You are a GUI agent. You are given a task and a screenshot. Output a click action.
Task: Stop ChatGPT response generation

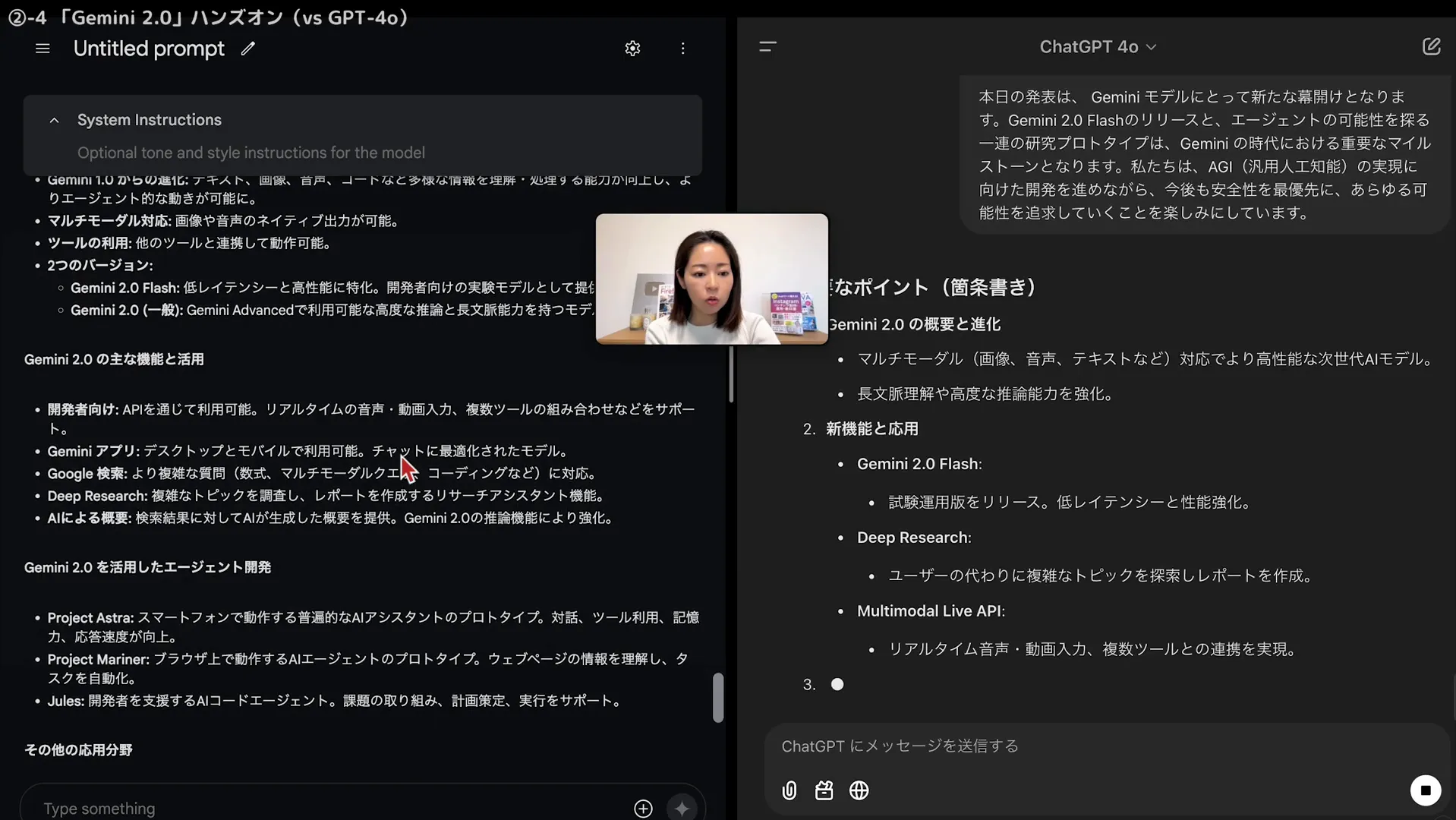pyautogui.click(x=1425, y=790)
